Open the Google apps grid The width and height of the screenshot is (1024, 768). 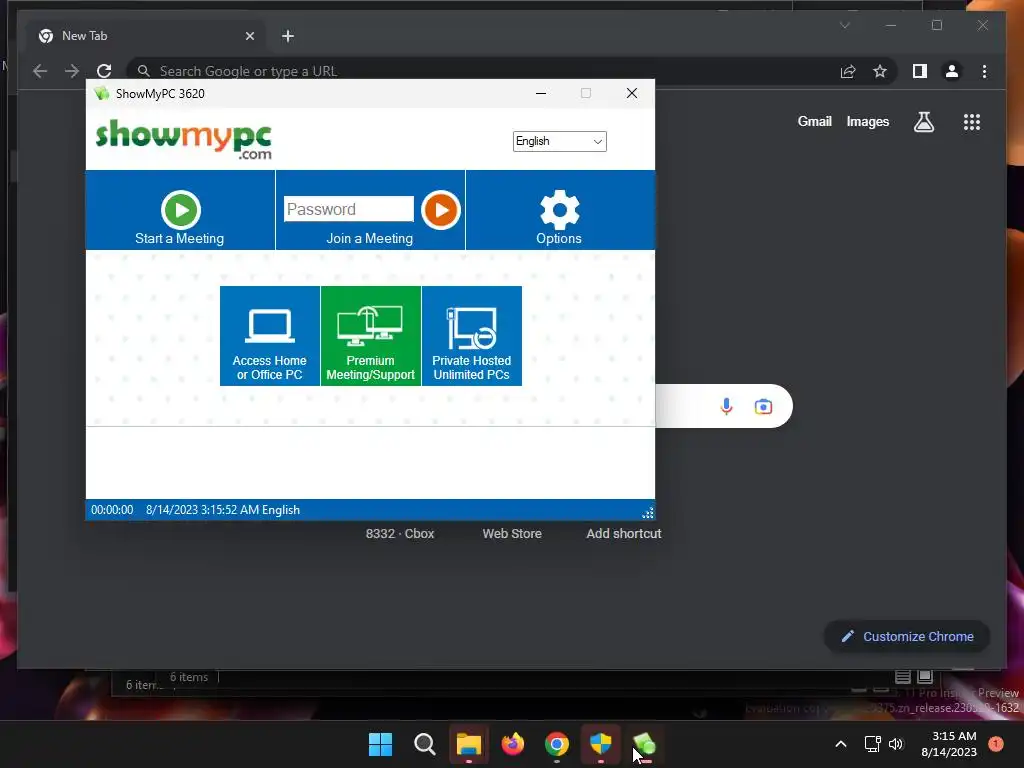pos(972,122)
